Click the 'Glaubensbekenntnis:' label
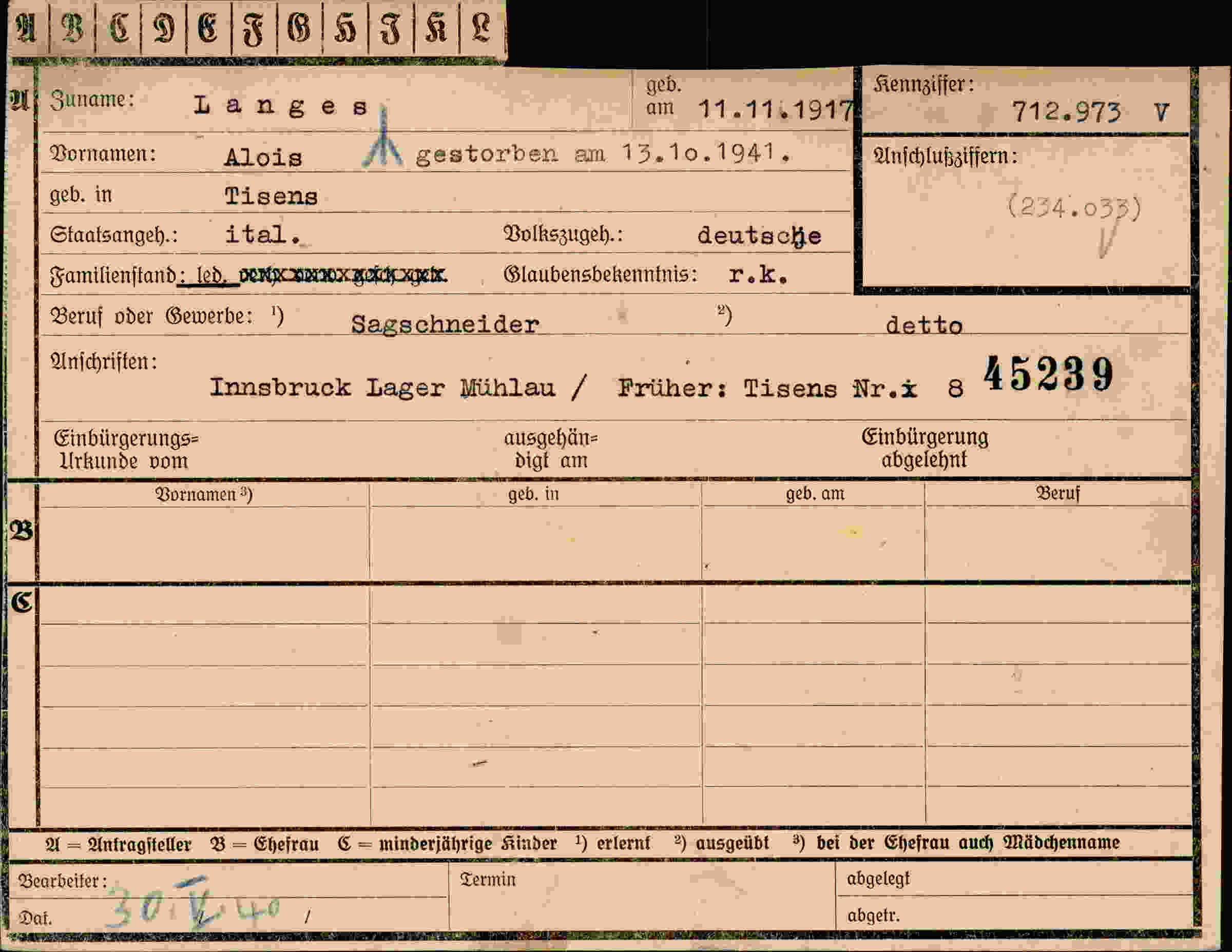The height and width of the screenshot is (952, 1232). 600,275
